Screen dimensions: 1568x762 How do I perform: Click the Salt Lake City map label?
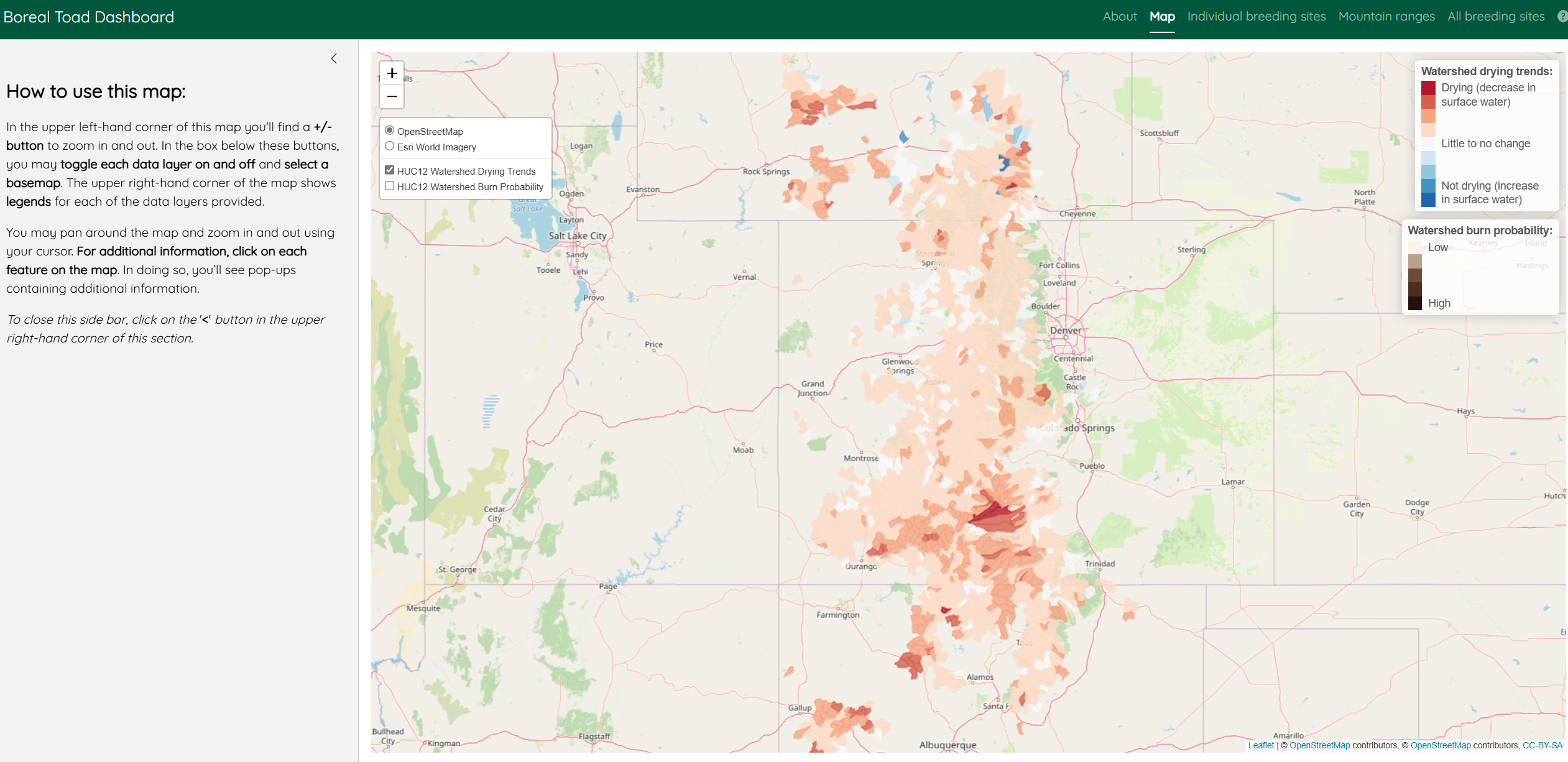[577, 236]
